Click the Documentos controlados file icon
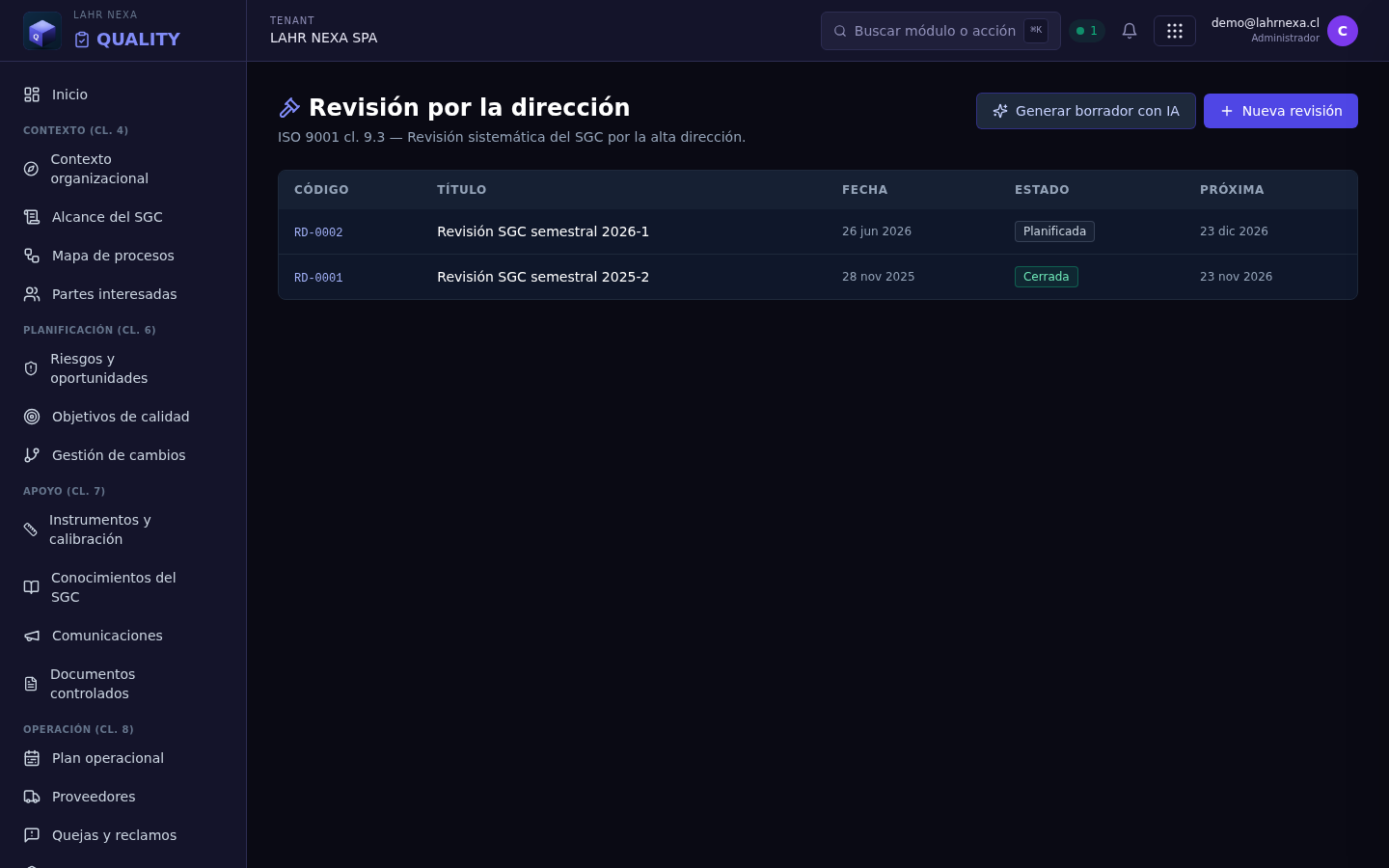 pos(31,684)
